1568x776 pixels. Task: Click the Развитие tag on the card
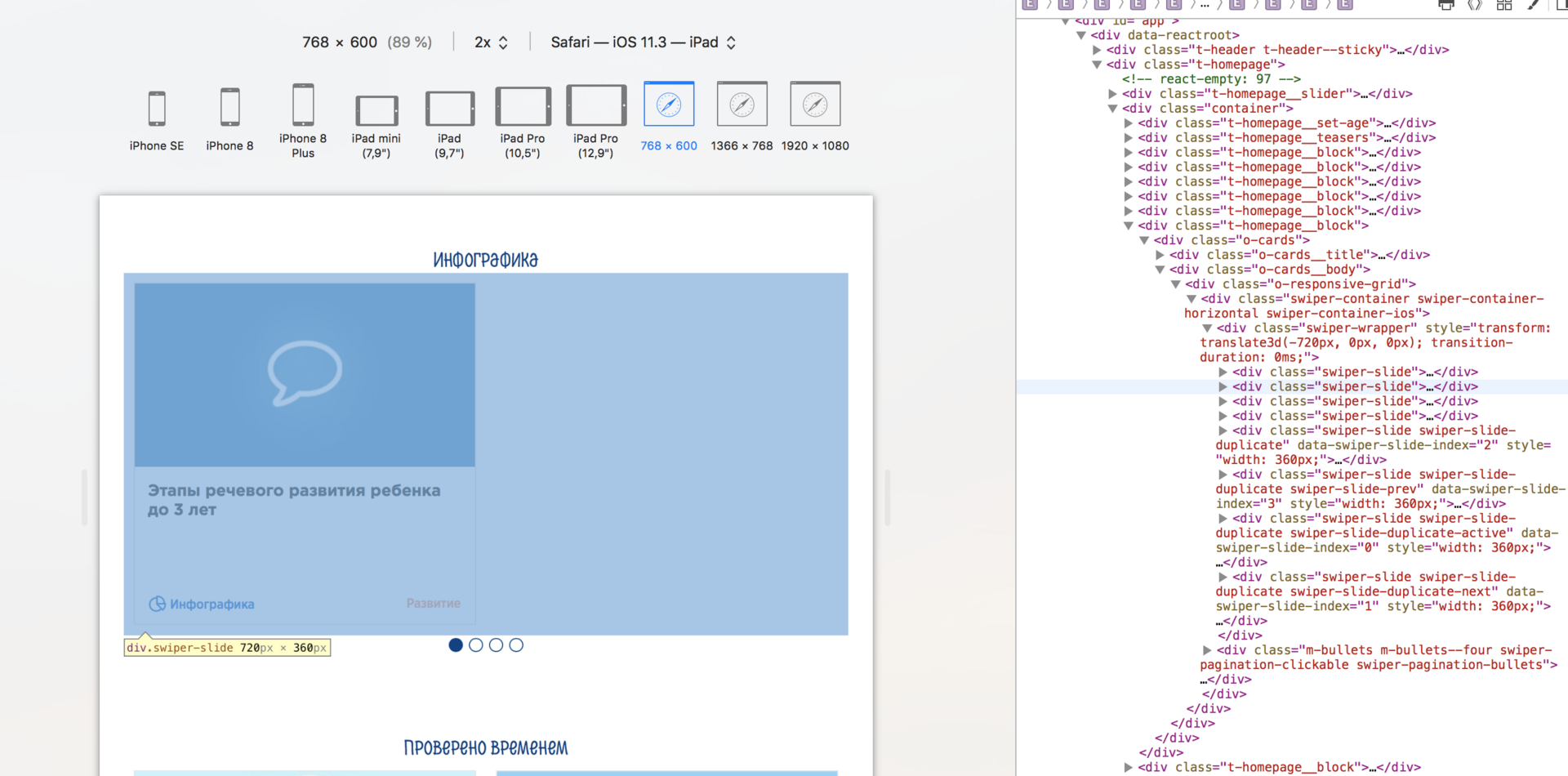[434, 604]
